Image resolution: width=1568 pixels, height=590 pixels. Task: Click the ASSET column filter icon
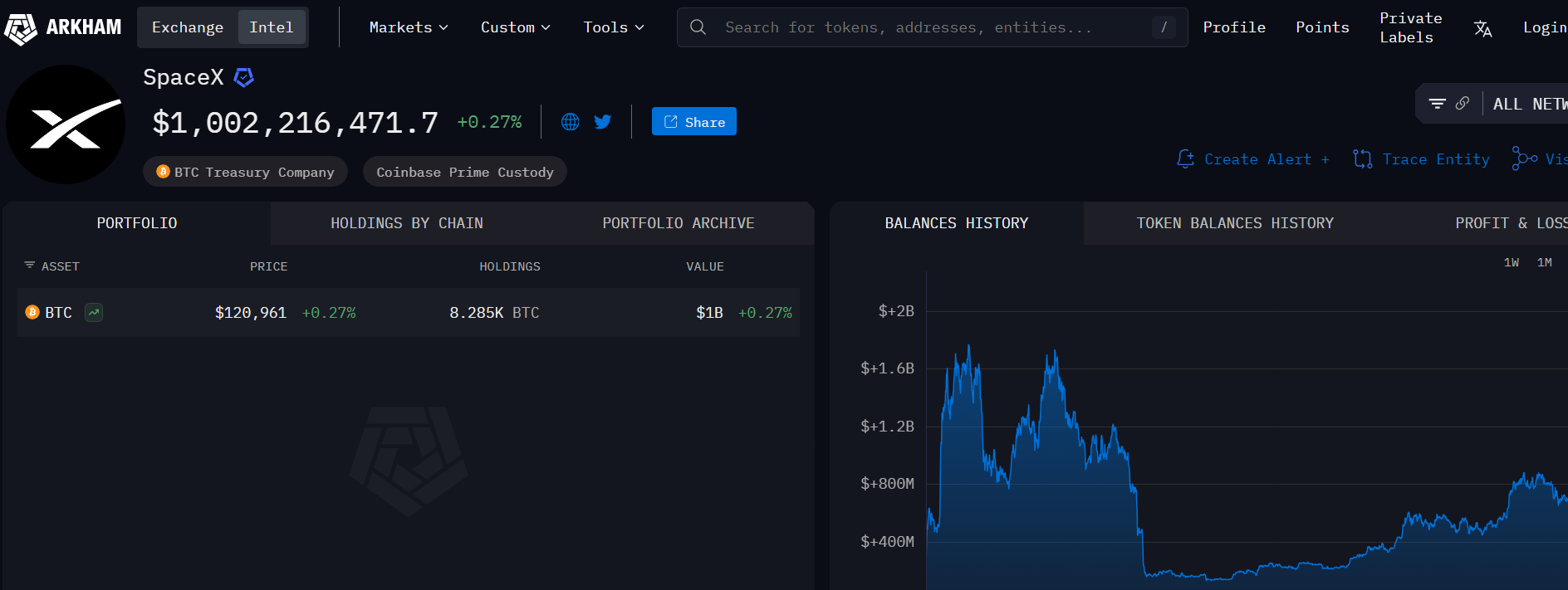30,266
